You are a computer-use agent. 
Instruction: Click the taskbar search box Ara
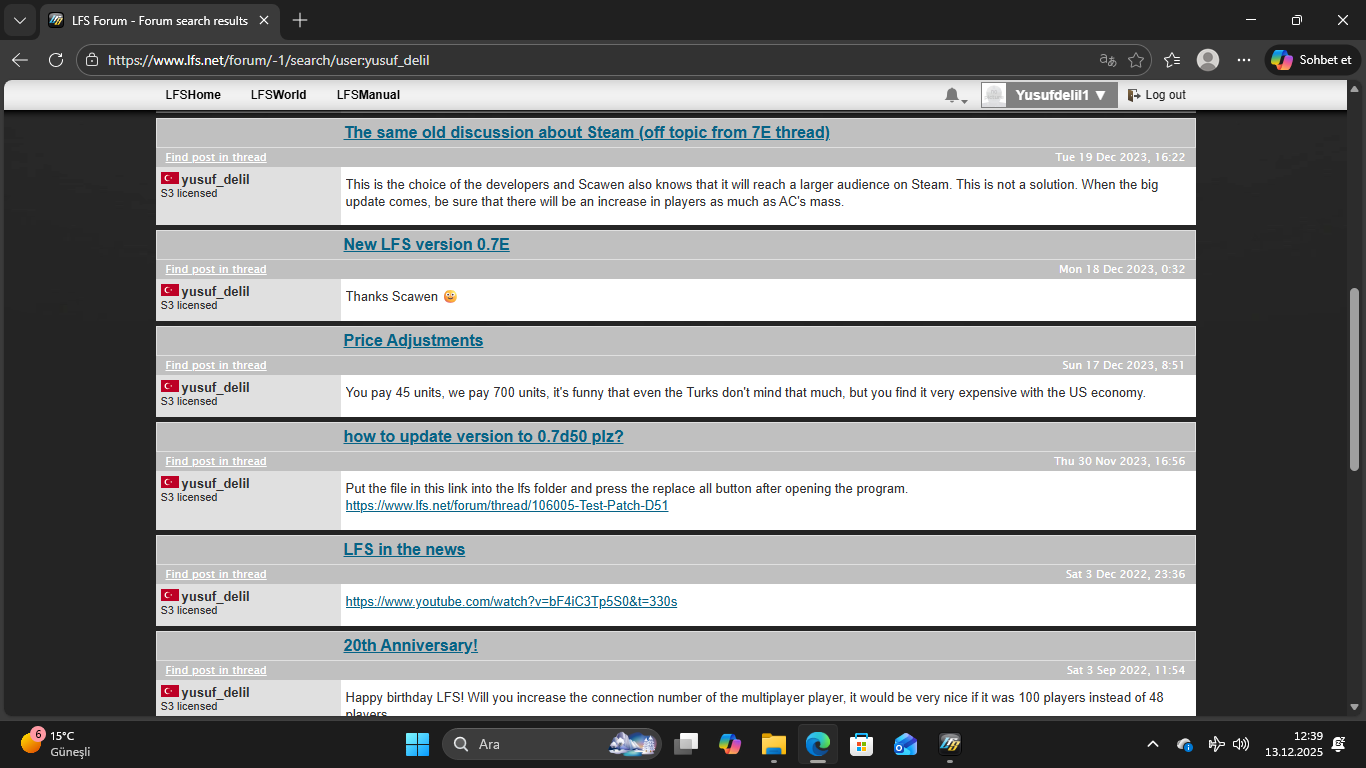[552, 744]
